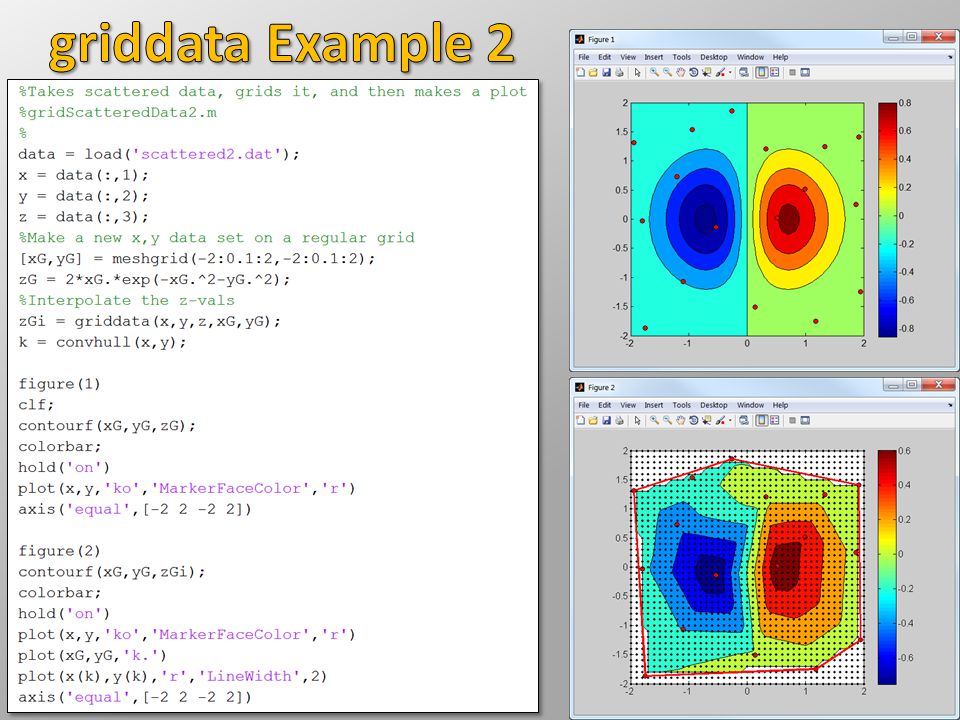Click Show Plot Tools icon in Figure 2
This screenshot has width=960, height=720.
point(805,421)
